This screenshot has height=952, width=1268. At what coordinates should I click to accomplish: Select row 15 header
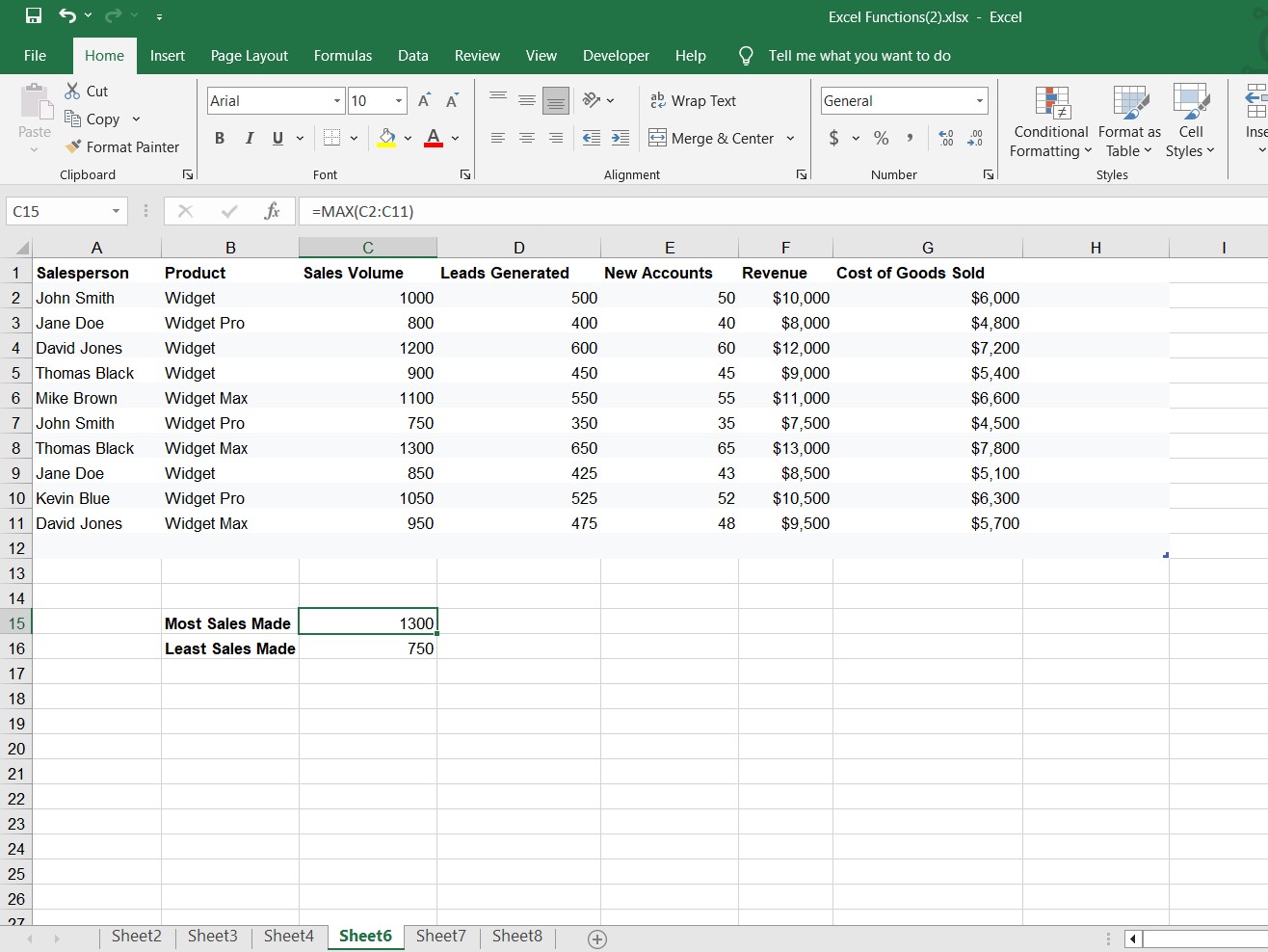click(16, 623)
